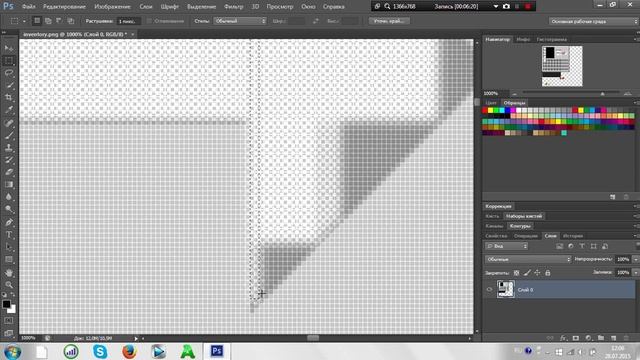
Task: Click the Уточн. край button
Action: tap(389, 21)
